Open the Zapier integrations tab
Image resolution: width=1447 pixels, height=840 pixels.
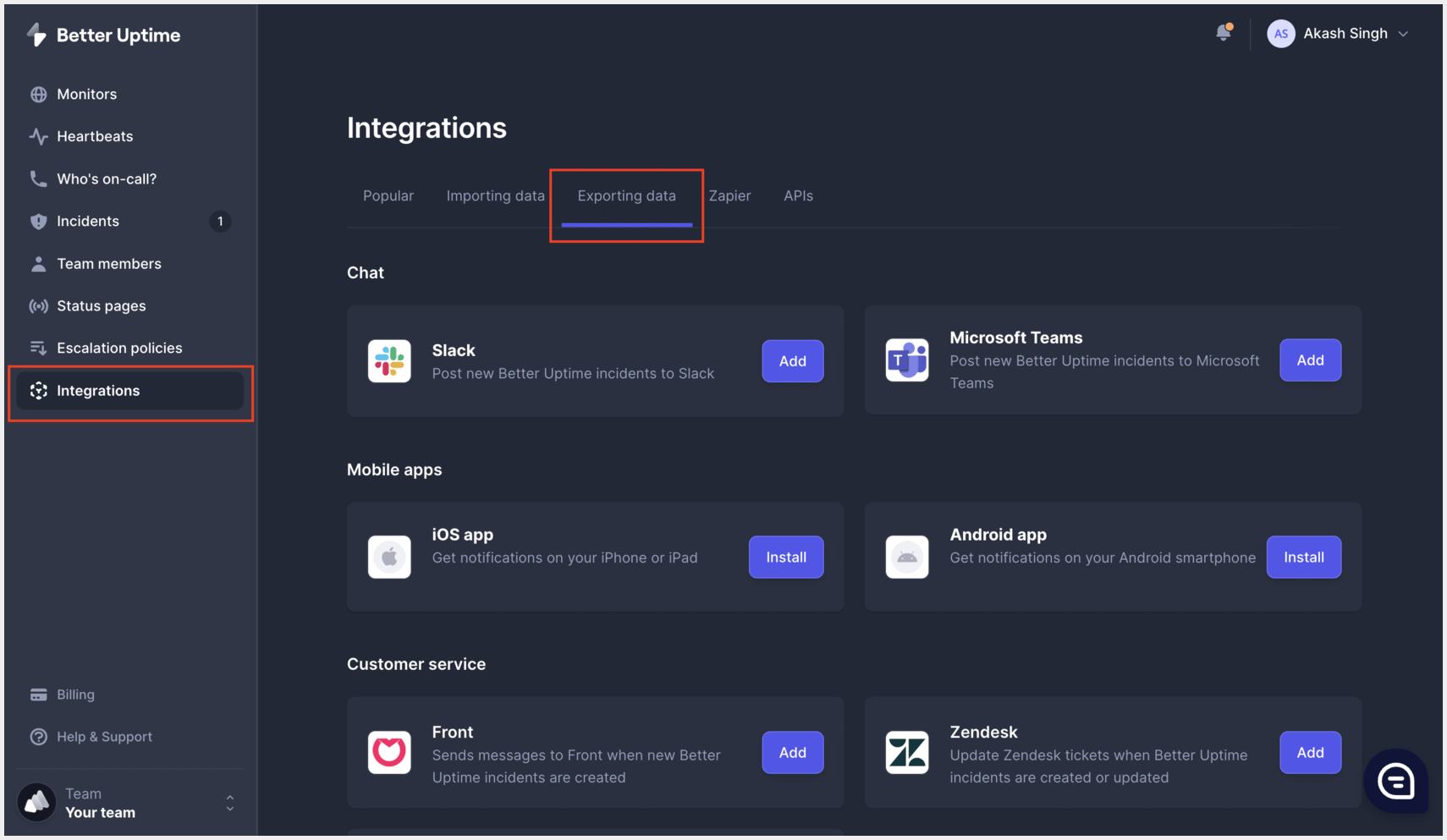click(729, 195)
